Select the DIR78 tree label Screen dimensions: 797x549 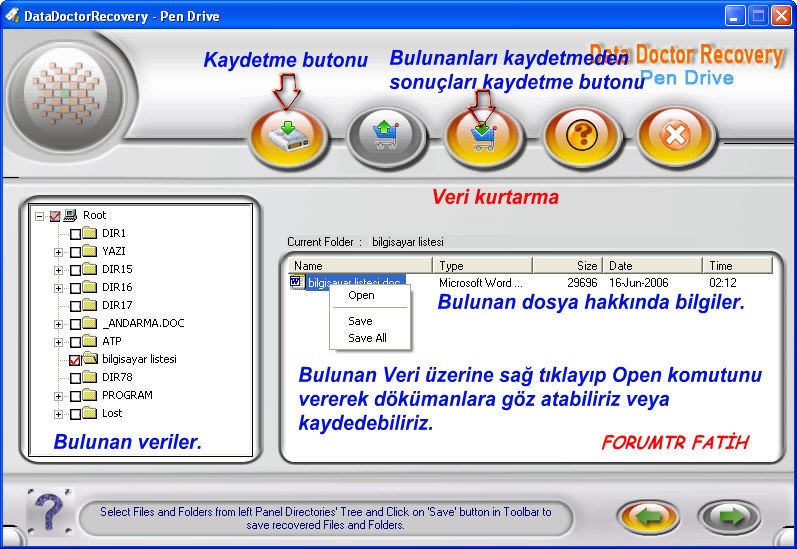[117, 377]
